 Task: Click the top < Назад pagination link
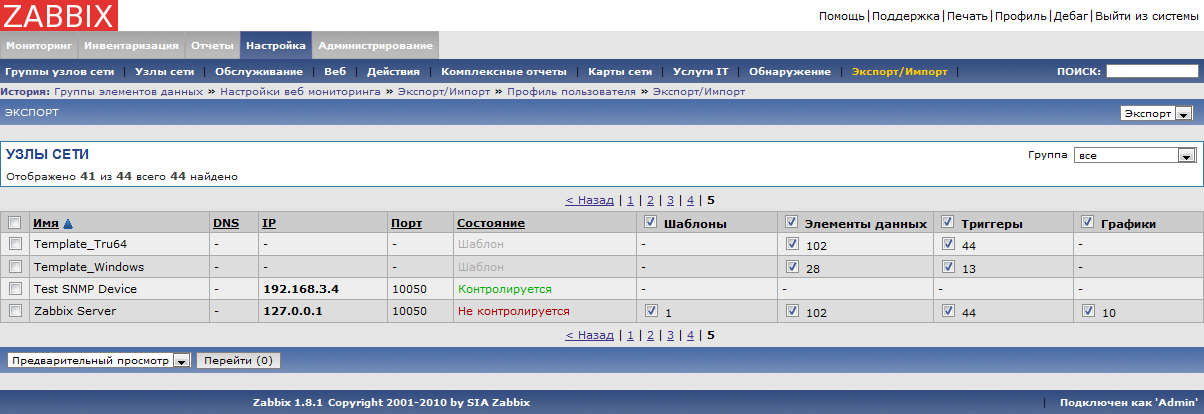[x=589, y=200]
